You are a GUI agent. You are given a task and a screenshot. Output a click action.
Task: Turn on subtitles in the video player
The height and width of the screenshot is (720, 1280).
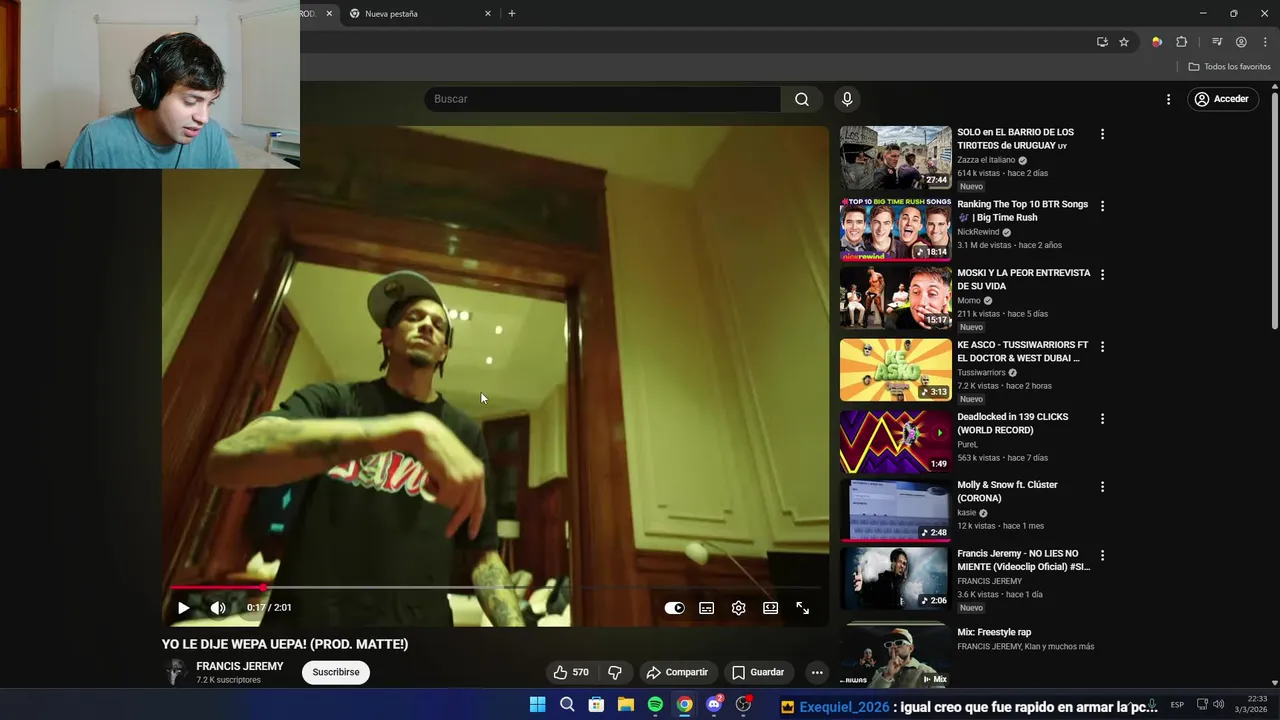(x=707, y=608)
